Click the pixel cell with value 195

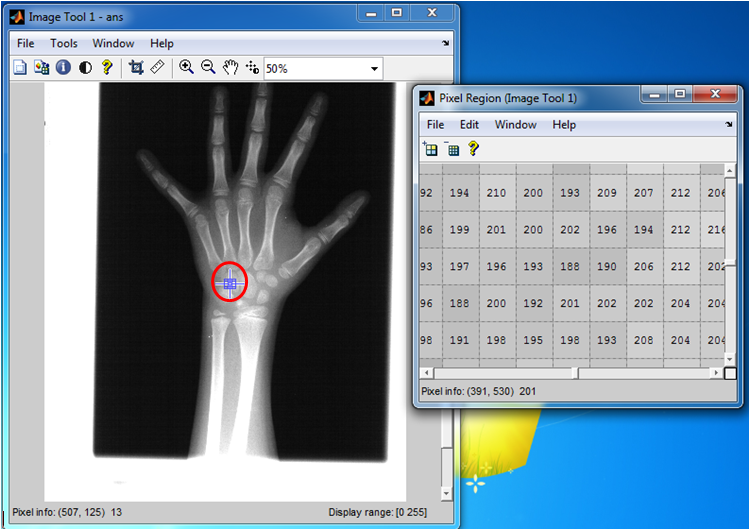[533, 340]
